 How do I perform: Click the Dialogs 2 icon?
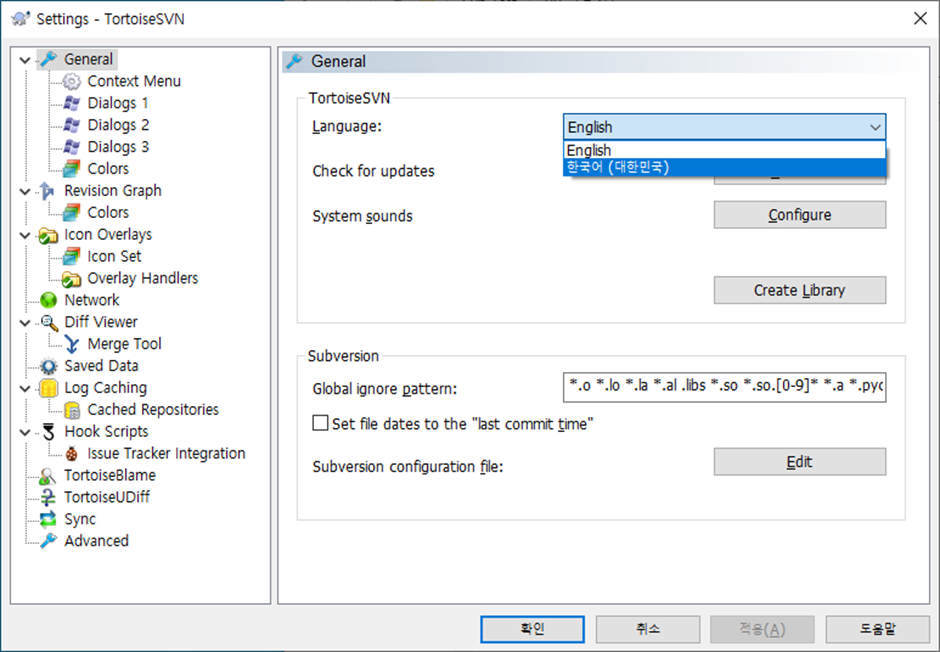[x=71, y=125]
